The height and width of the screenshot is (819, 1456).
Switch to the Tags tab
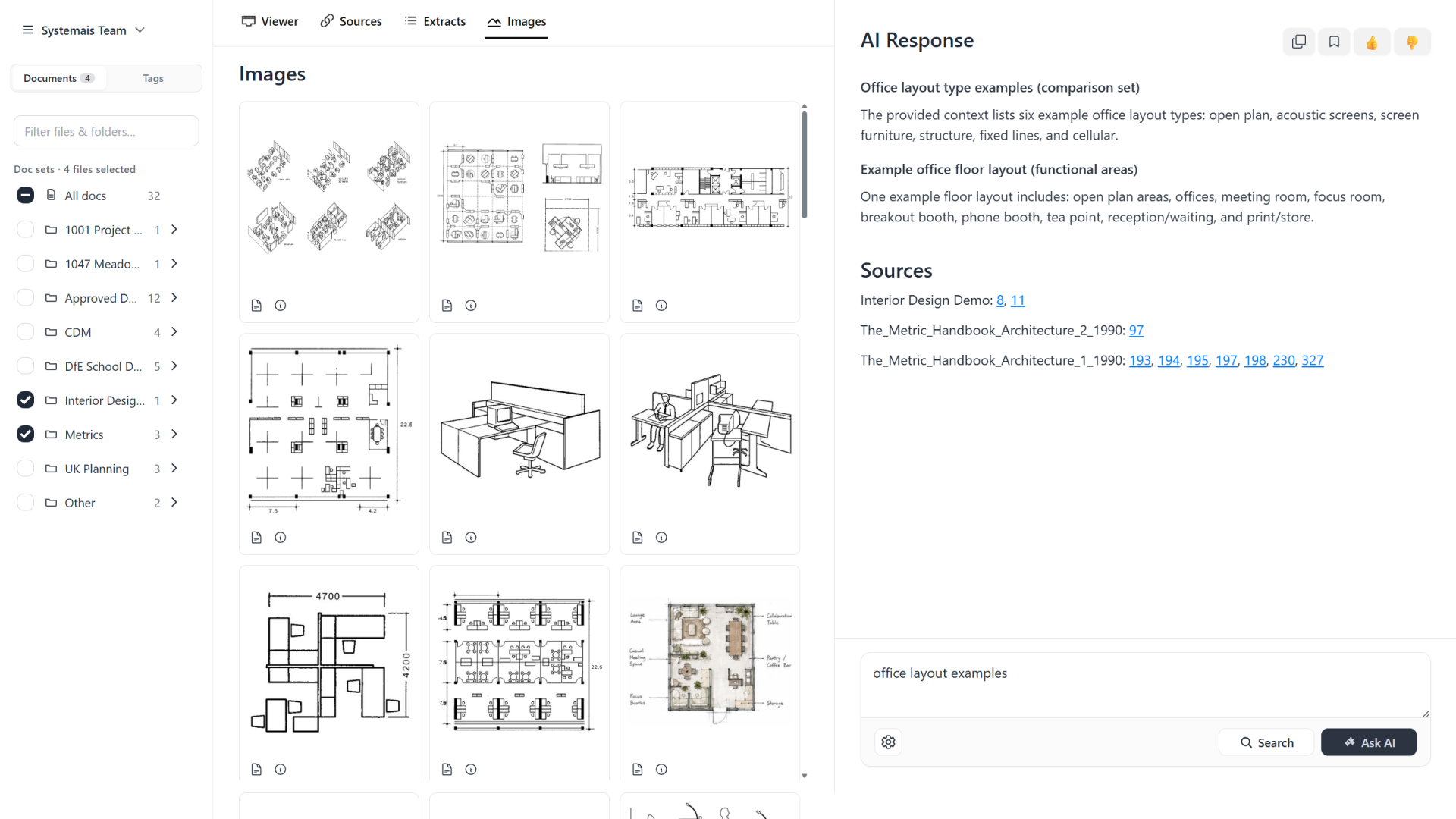coord(153,78)
